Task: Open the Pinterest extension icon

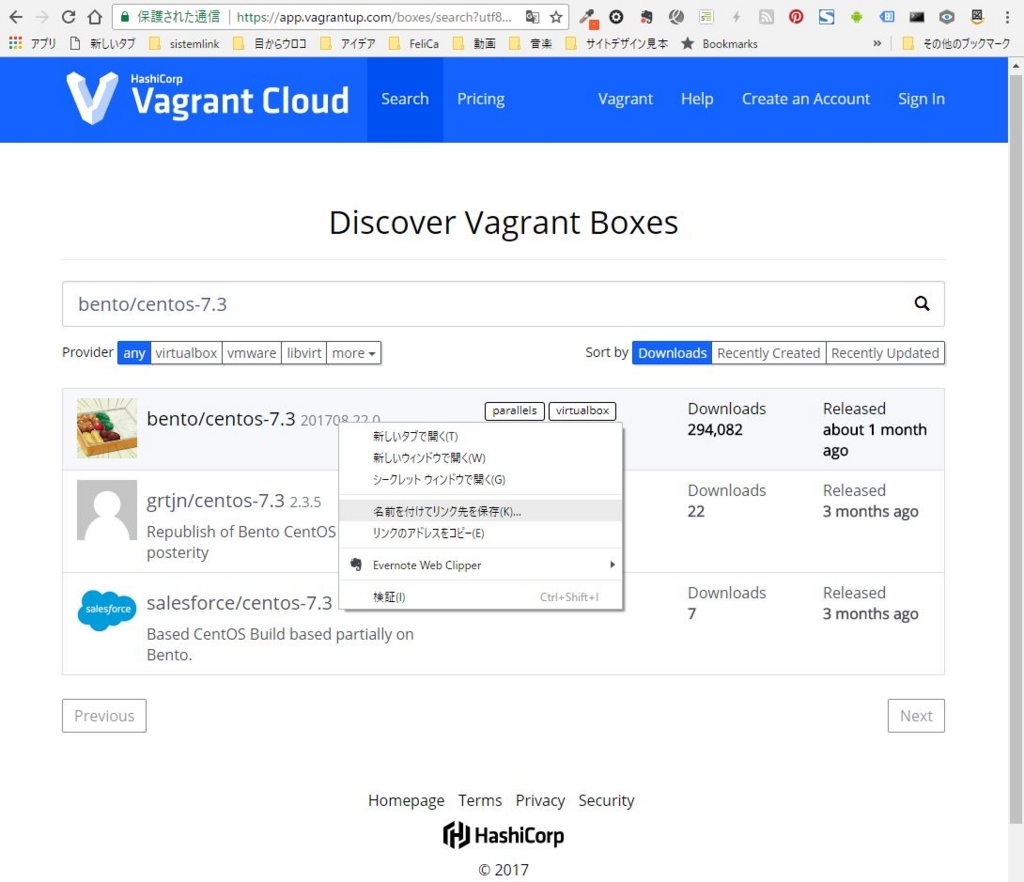Action: coord(795,17)
